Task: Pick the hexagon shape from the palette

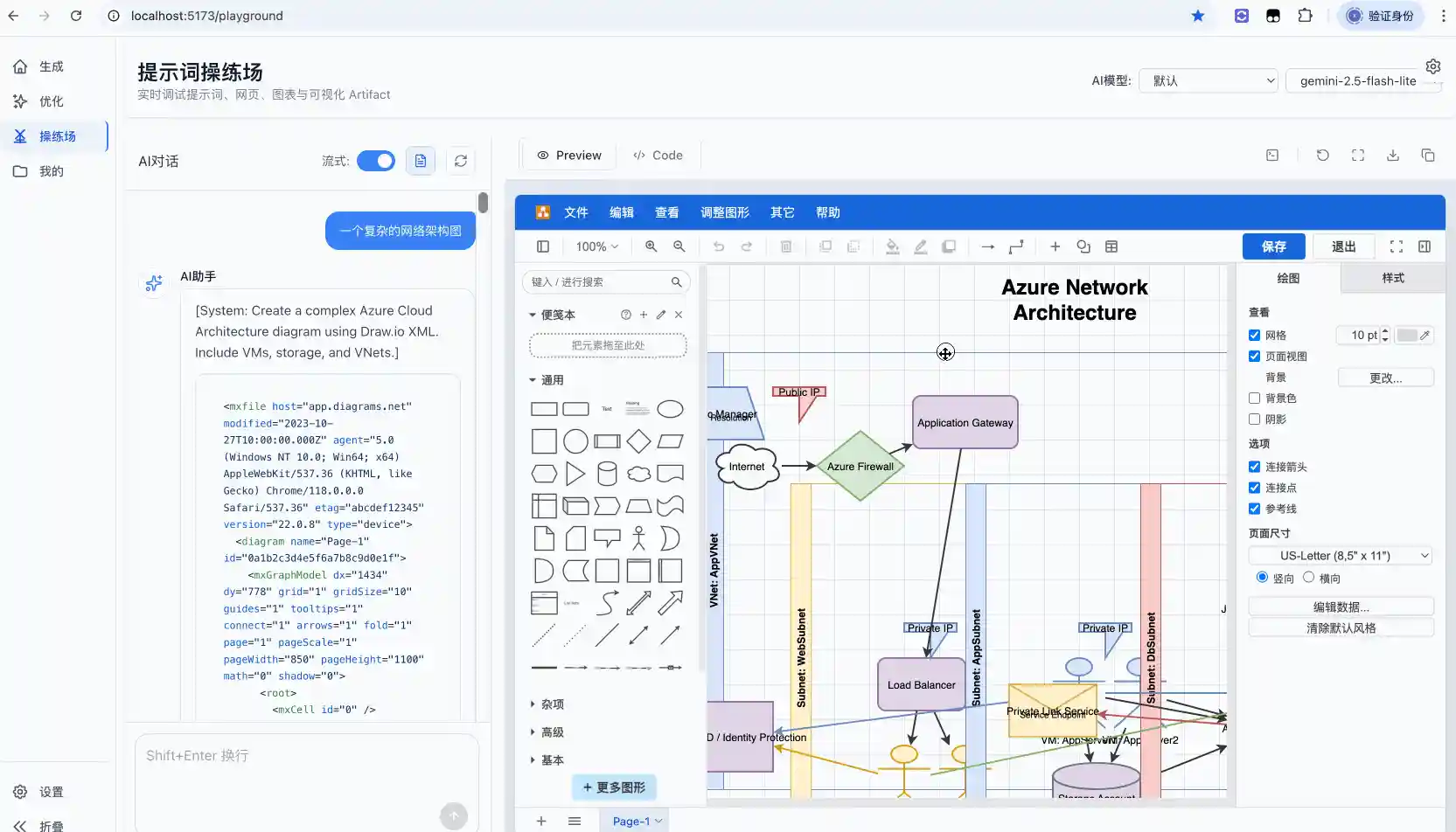Action: coord(544,474)
